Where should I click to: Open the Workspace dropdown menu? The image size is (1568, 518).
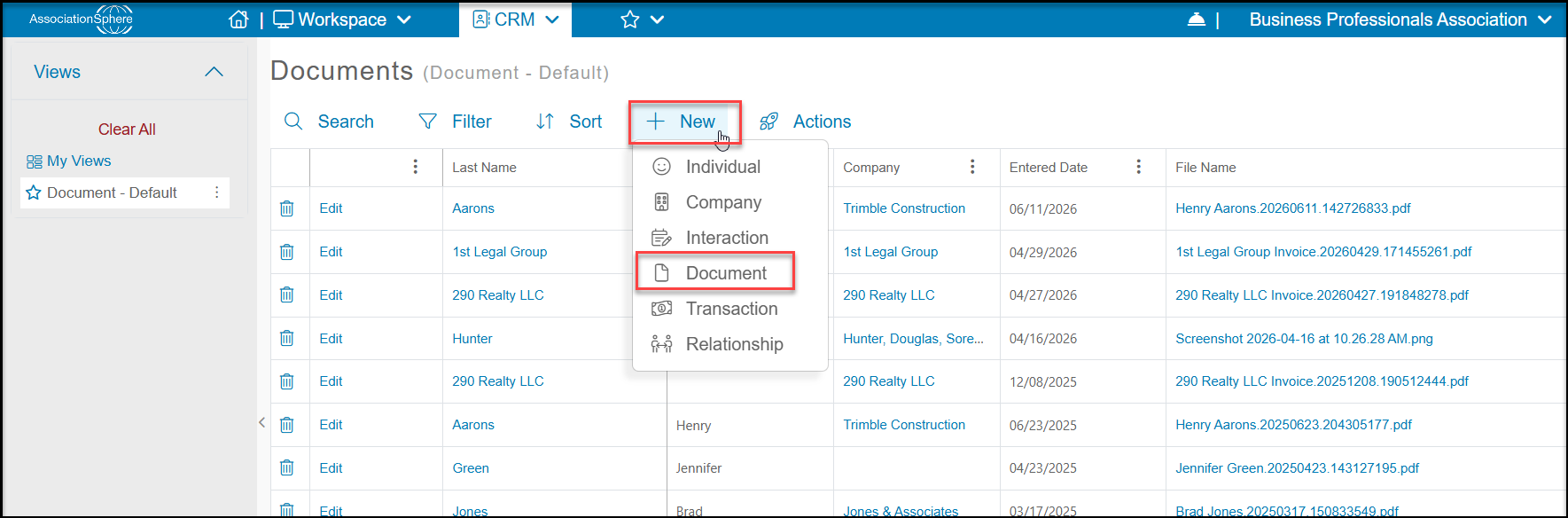(342, 20)
